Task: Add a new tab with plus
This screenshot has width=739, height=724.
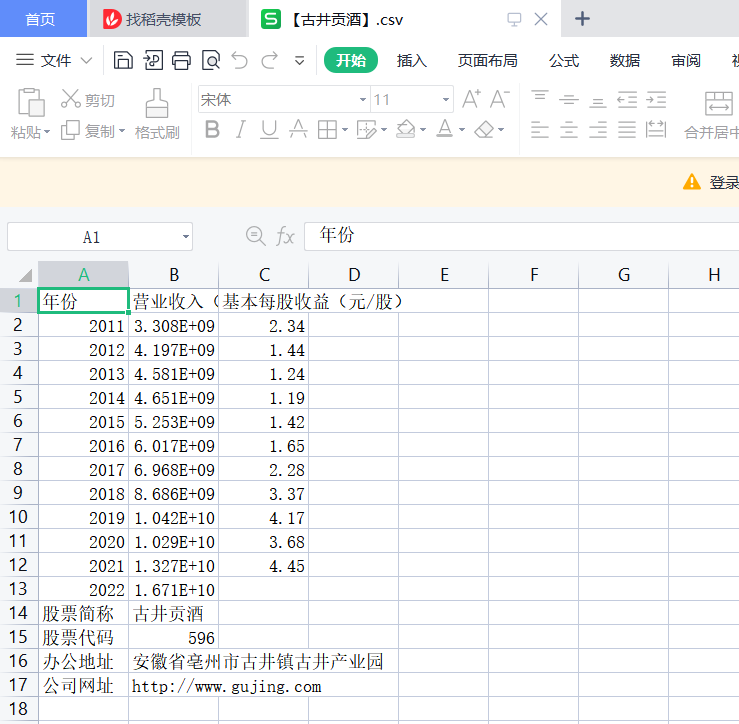Action: [582, 19]
